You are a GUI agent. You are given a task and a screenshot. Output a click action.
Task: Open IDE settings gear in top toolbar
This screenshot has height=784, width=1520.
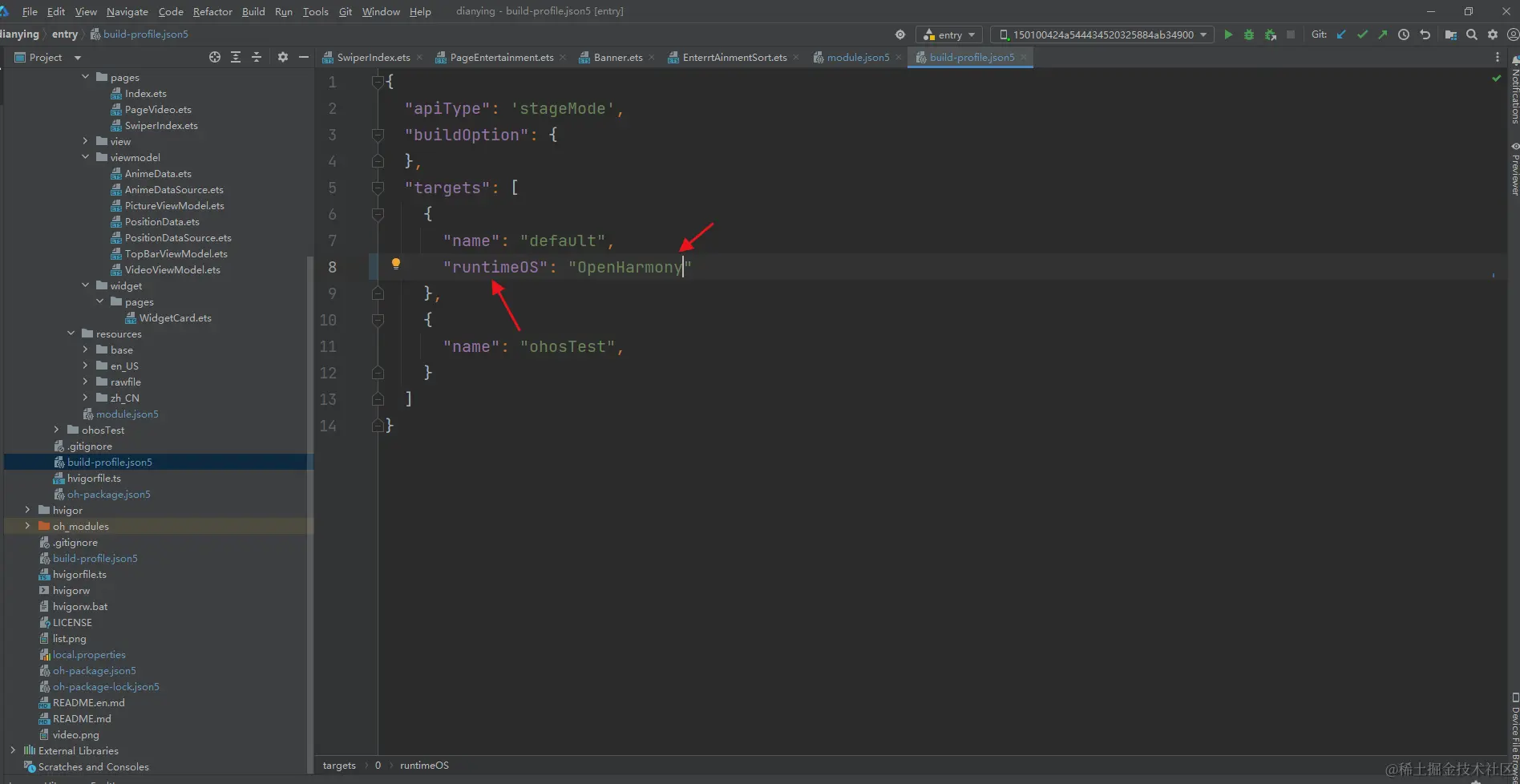tap(1493, 34)
